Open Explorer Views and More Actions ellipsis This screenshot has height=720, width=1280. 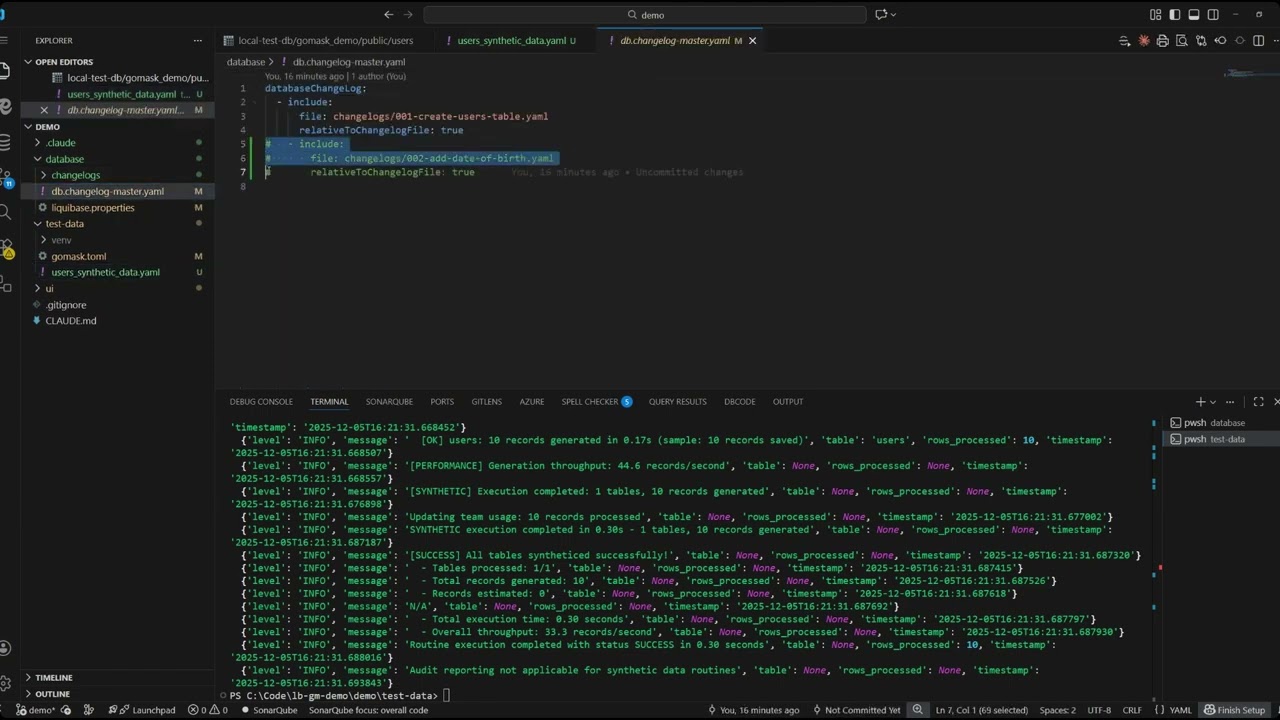click(198, 41)
